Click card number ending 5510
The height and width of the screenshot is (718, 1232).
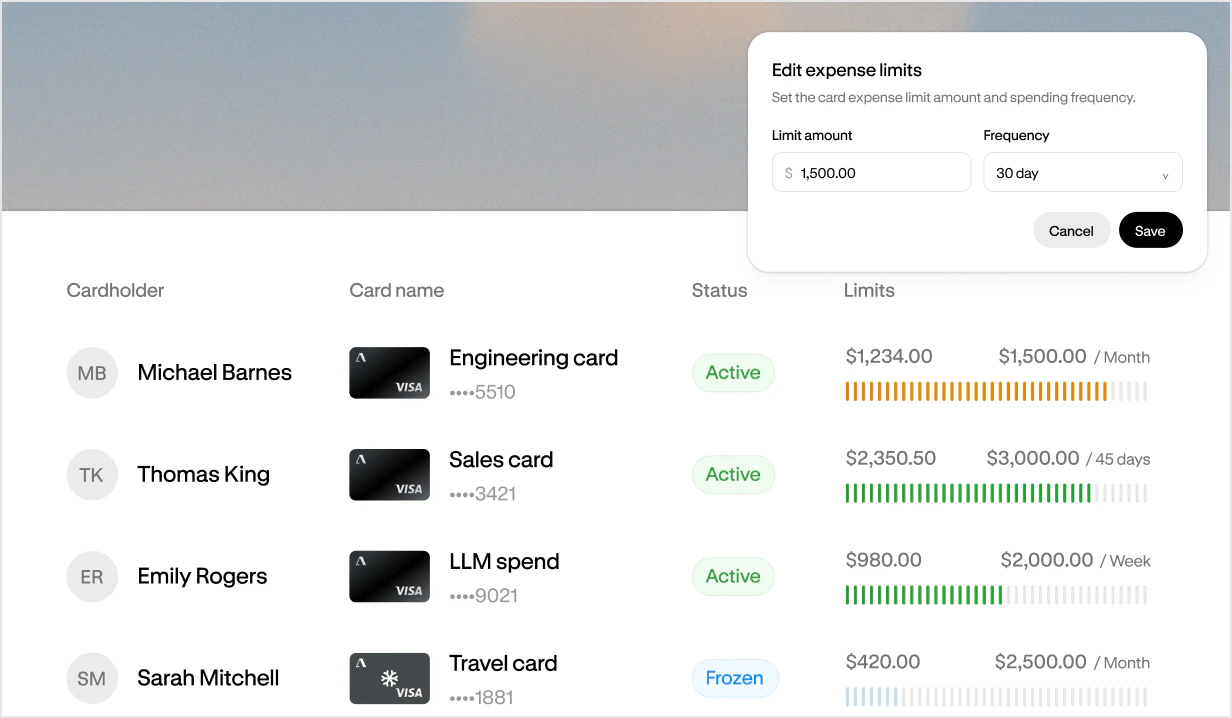[x=483, y=392]
